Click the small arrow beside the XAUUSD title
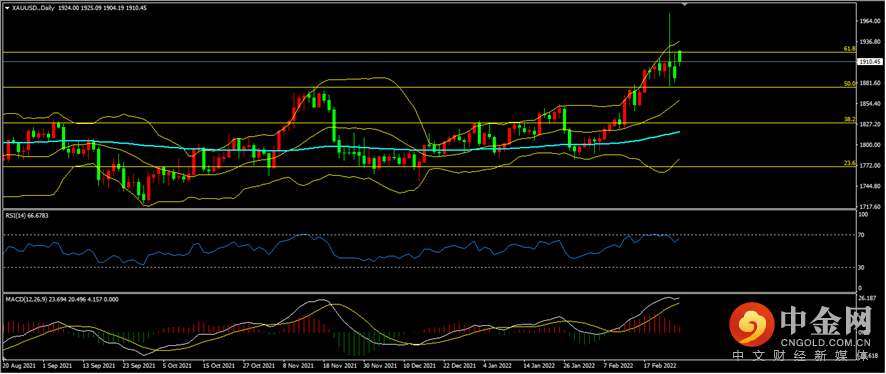The height and width of the screenshot is (374, 886). click(x=6, y=8)
